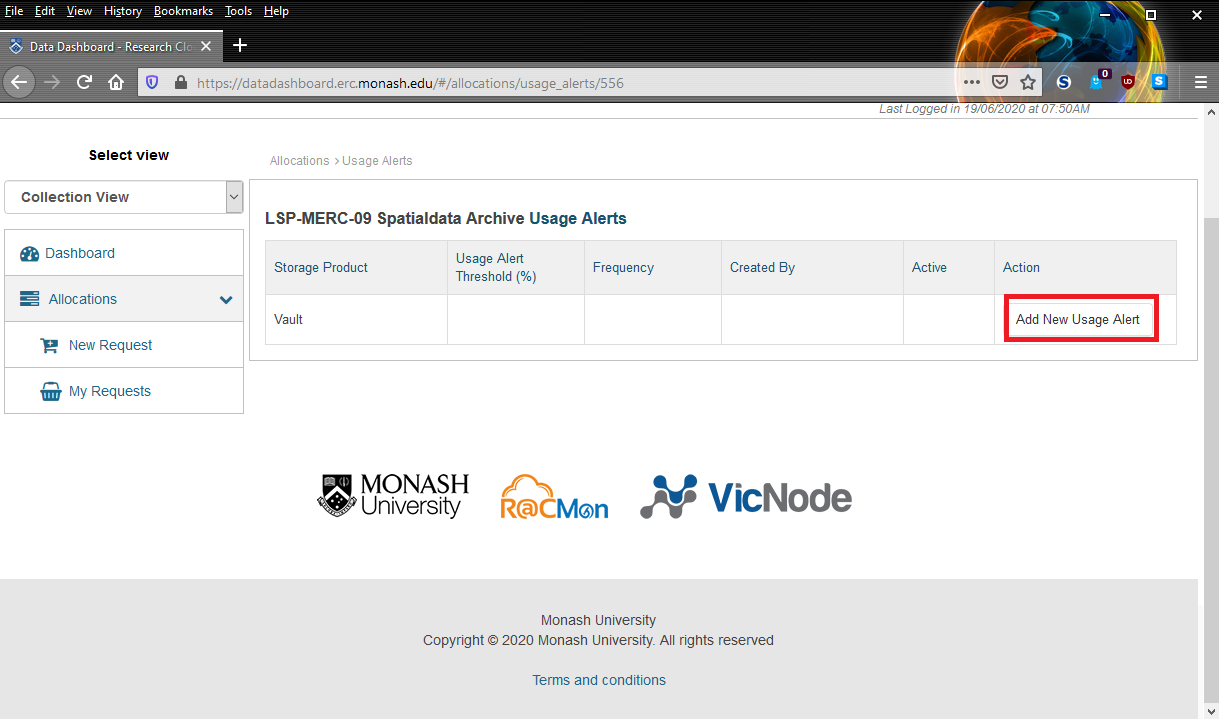
Task: Click Add New Usage Alert button
Action: tap(1078, 319)
